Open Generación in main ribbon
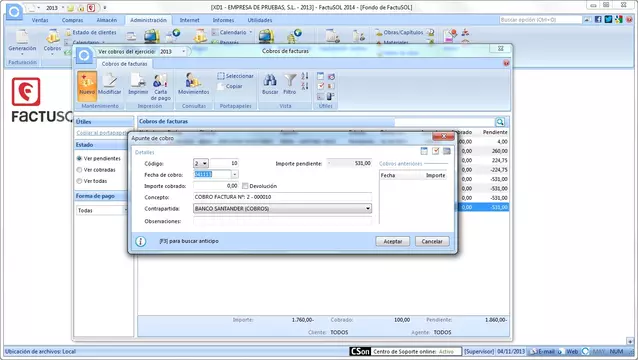 click(x=22, y=41)
